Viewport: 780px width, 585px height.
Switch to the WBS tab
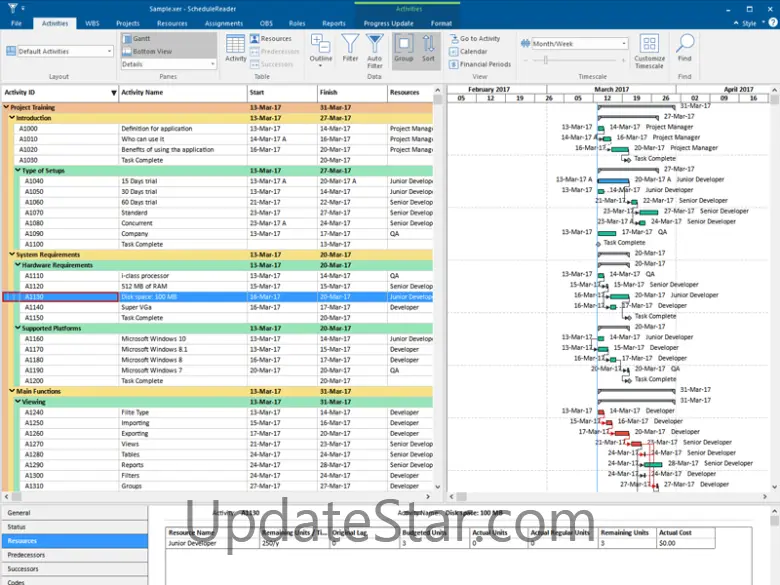92,23
